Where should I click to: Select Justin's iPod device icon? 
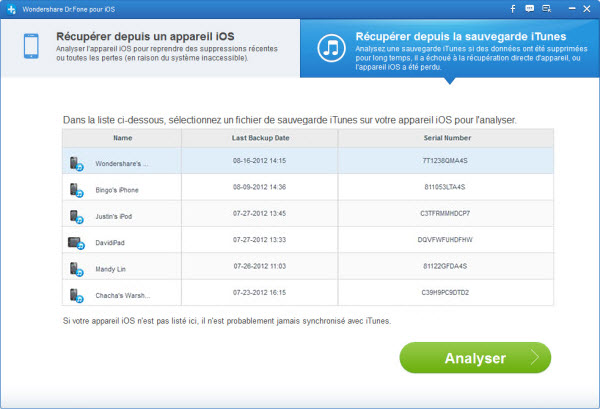pos(76,217)
